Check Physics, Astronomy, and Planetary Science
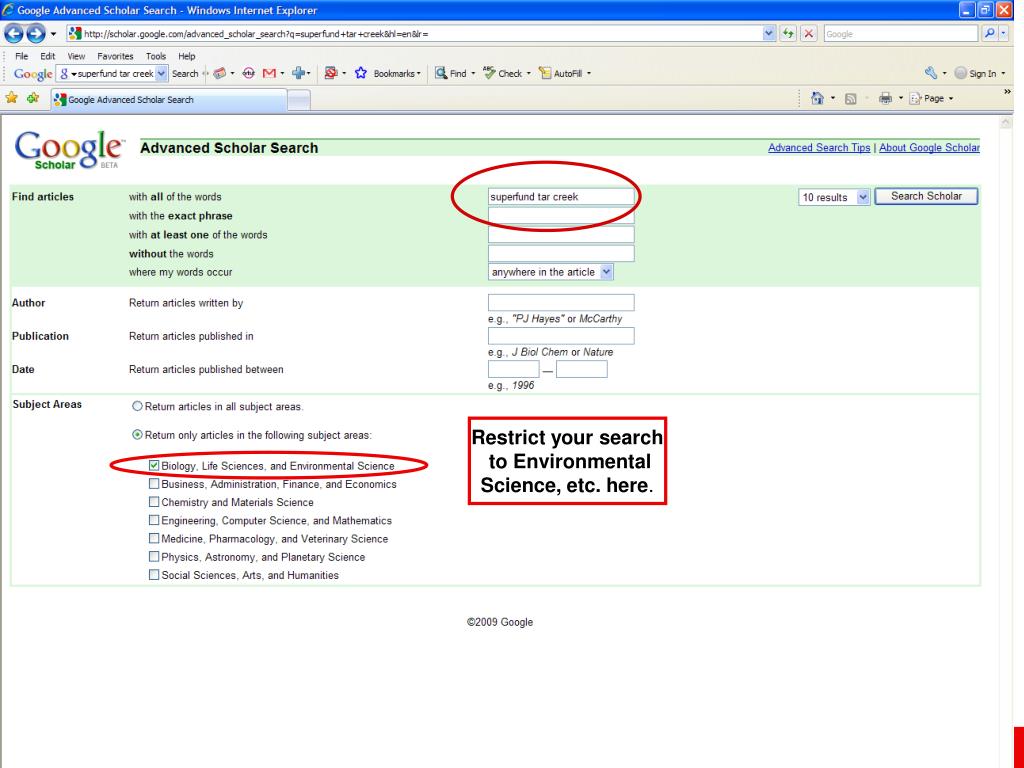This screenshot has width=1024, height=768. (154, 557)
